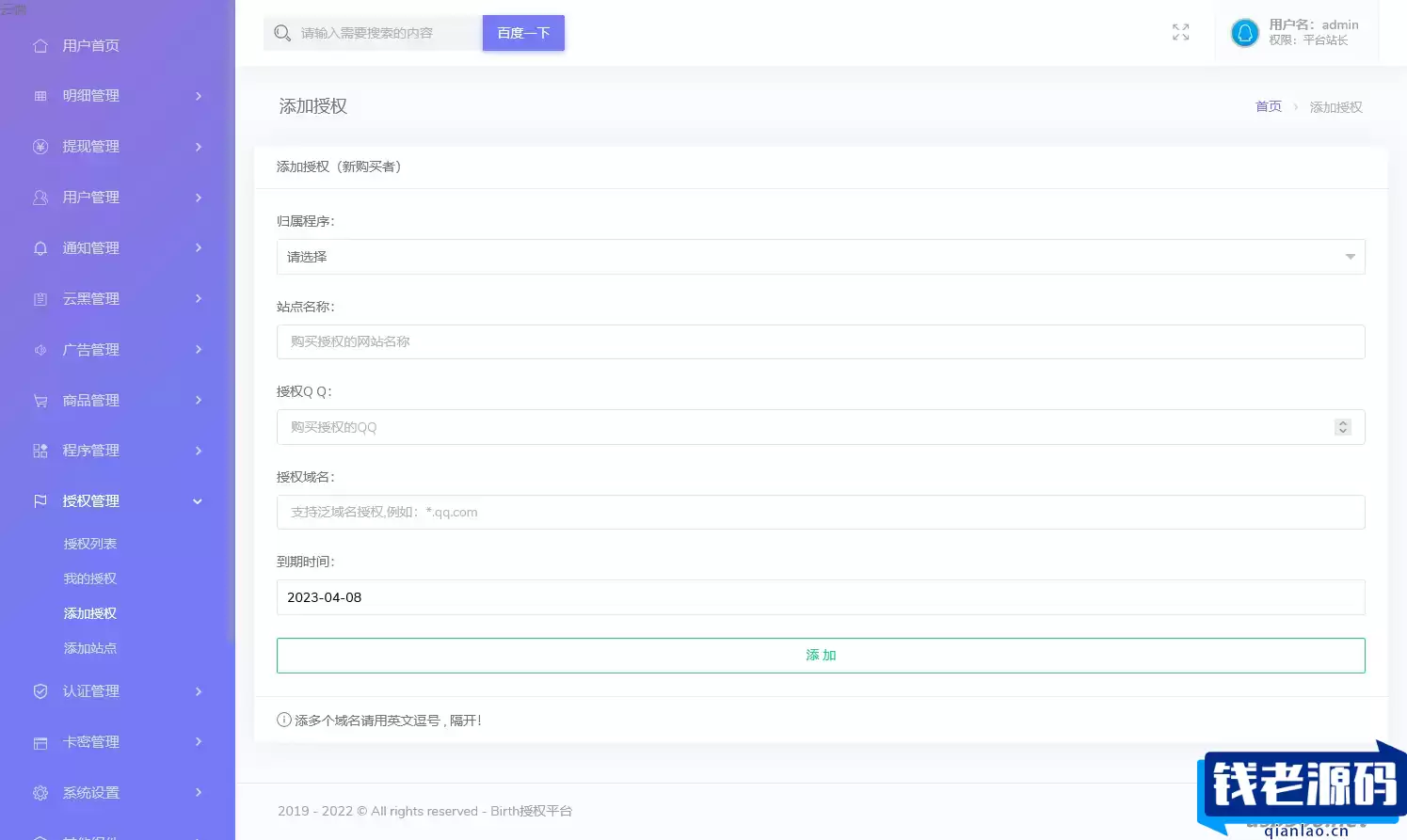Select 添加授权 submenu item
The height and width of the screenshot is (840, 1407).
90,613
